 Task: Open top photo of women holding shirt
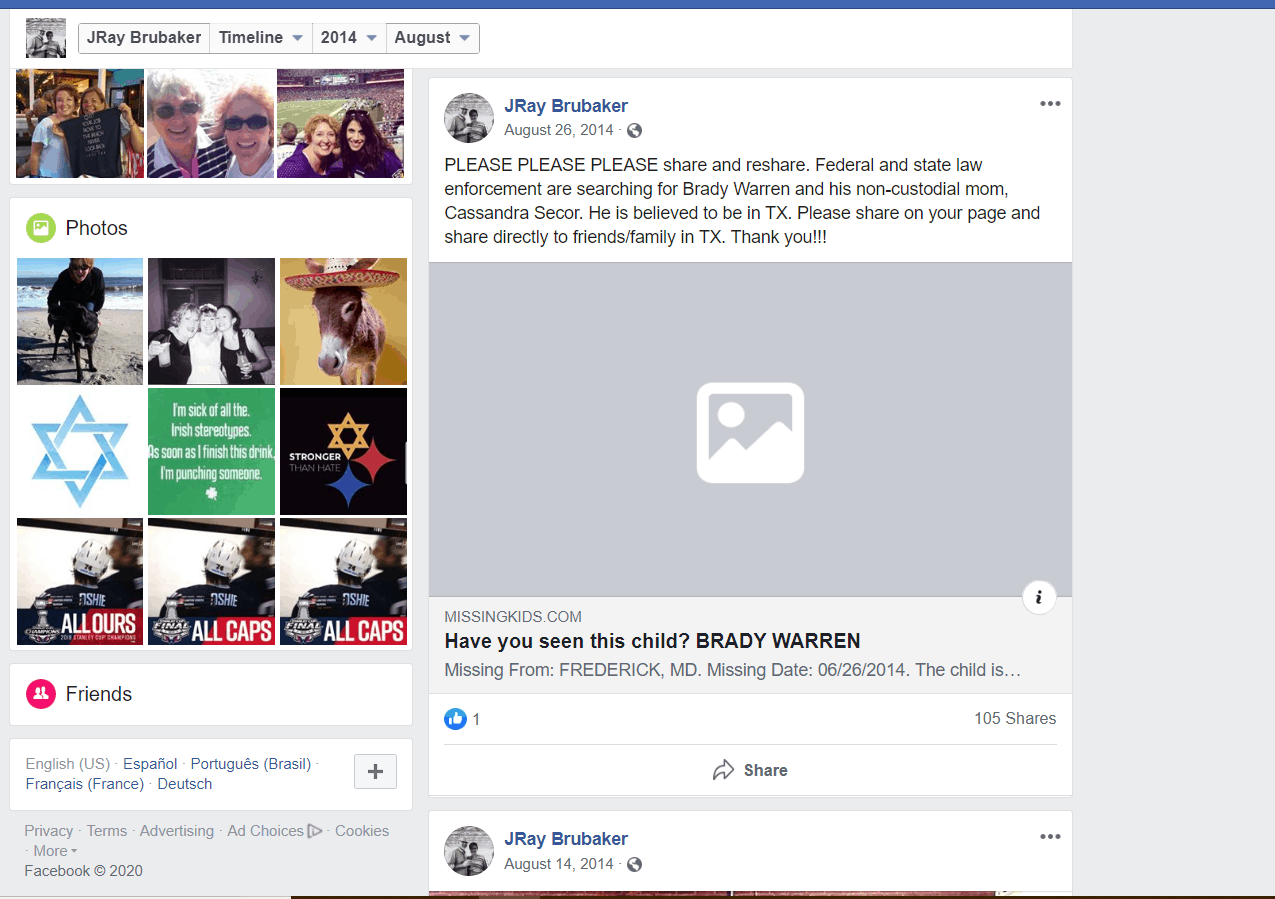pyautogui.click(x=80, y=123)
